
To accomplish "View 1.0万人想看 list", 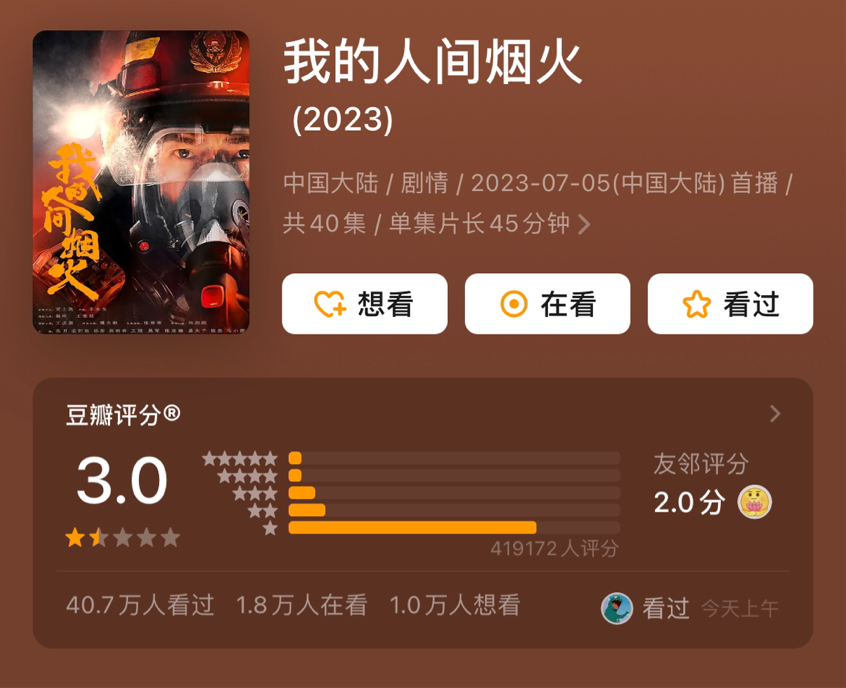I will pyautogui.click(x=455, y=605).
